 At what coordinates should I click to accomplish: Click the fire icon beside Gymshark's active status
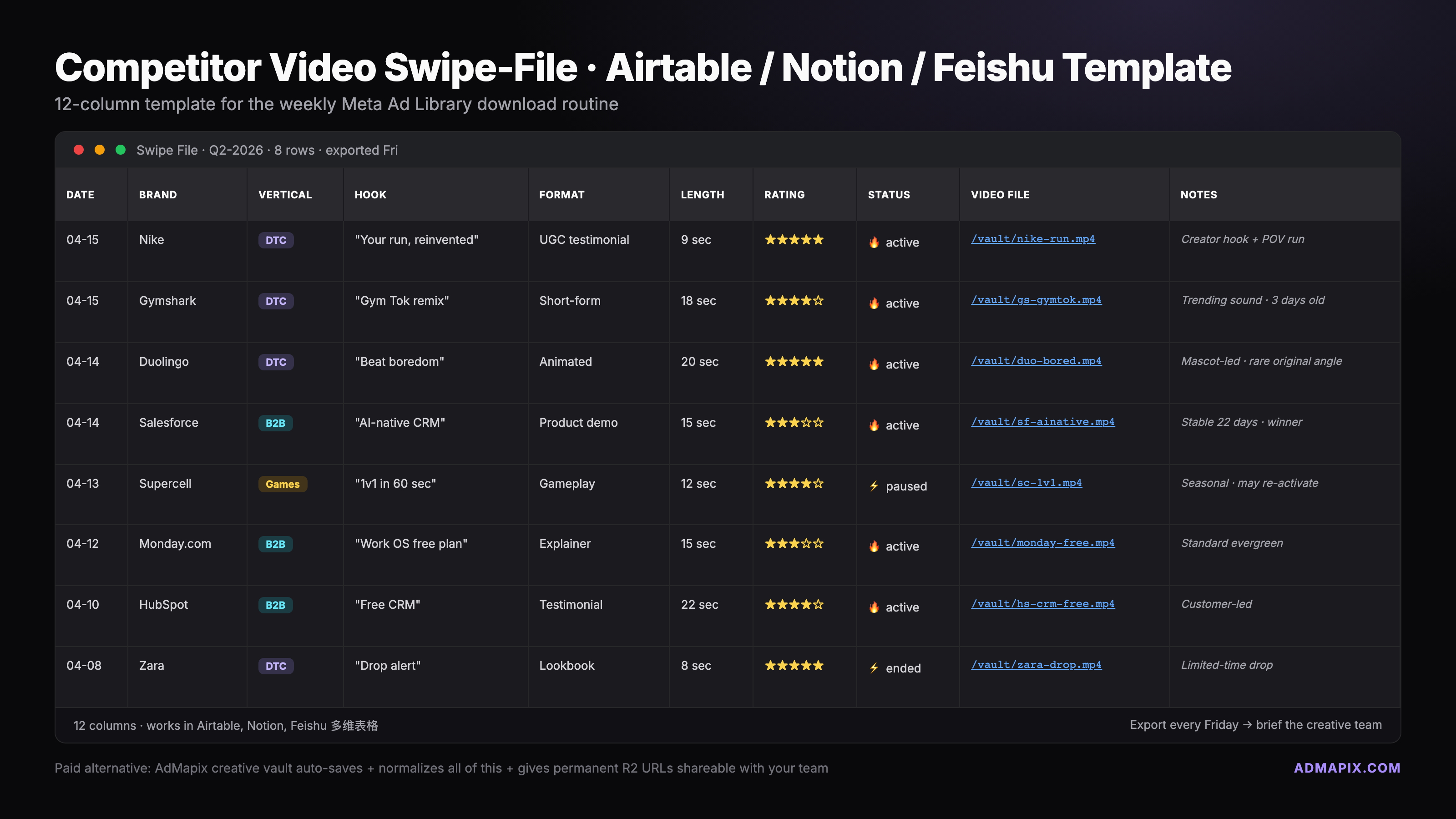click(874, 303)
